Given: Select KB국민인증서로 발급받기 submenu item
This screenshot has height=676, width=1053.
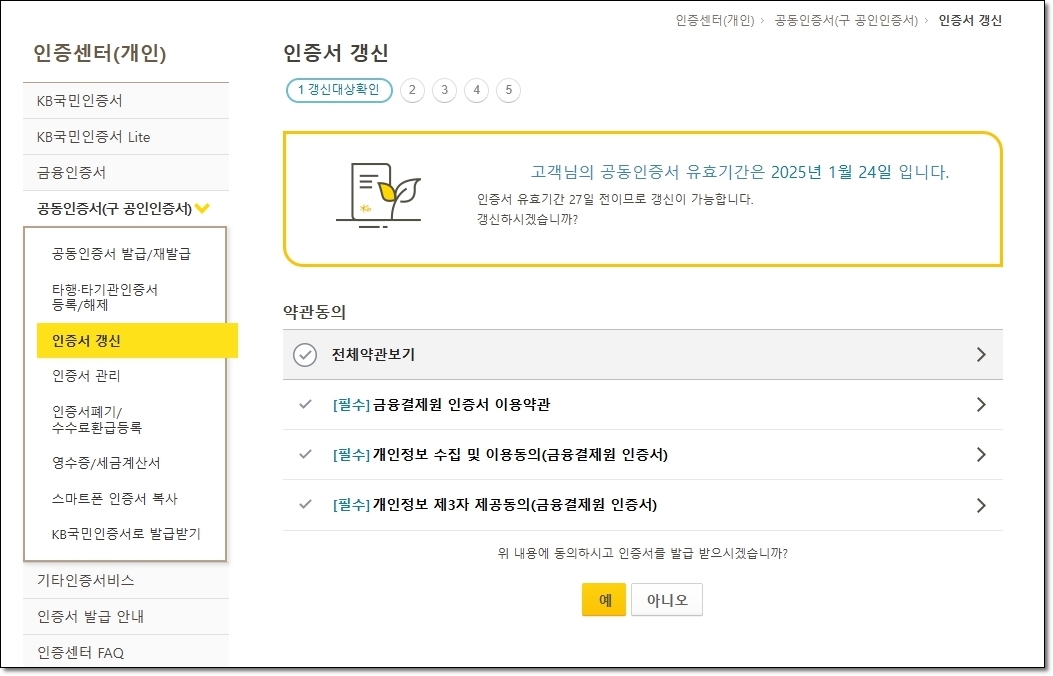Looking at the screenshot, I should [x=126, y=534].
